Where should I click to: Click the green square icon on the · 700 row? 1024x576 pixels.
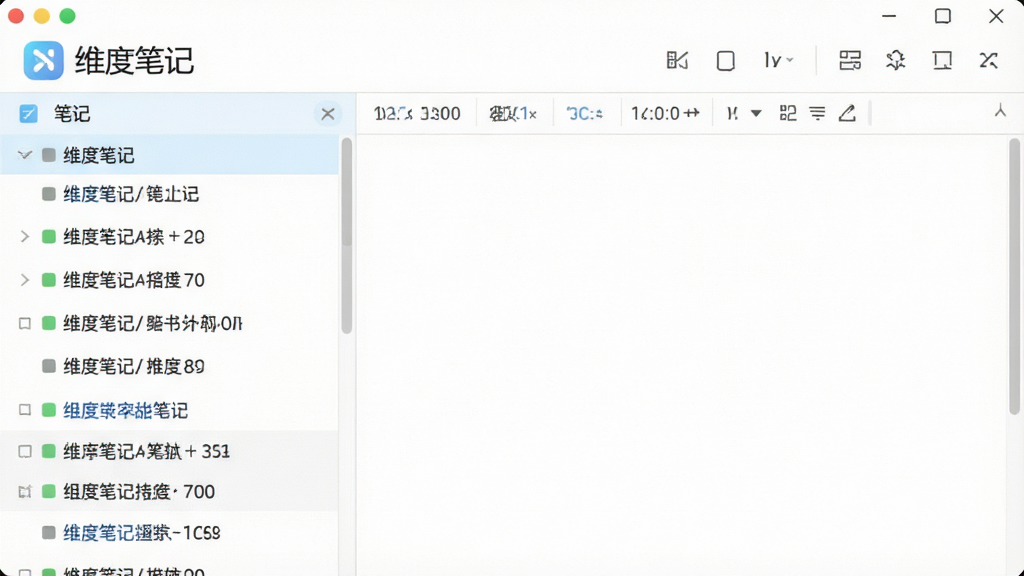click(48, 492)
